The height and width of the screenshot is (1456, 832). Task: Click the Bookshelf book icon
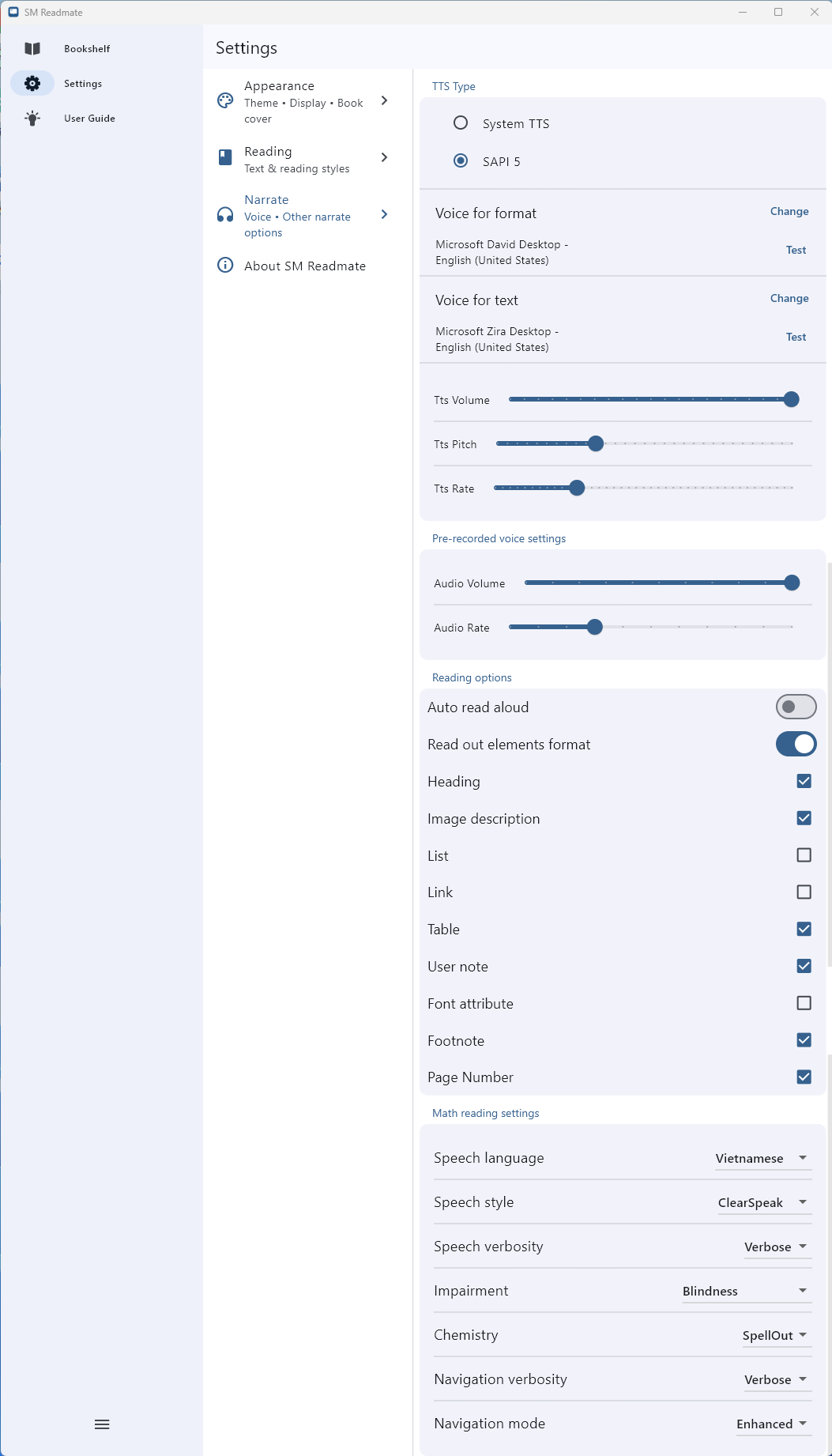tap(32, 48)
